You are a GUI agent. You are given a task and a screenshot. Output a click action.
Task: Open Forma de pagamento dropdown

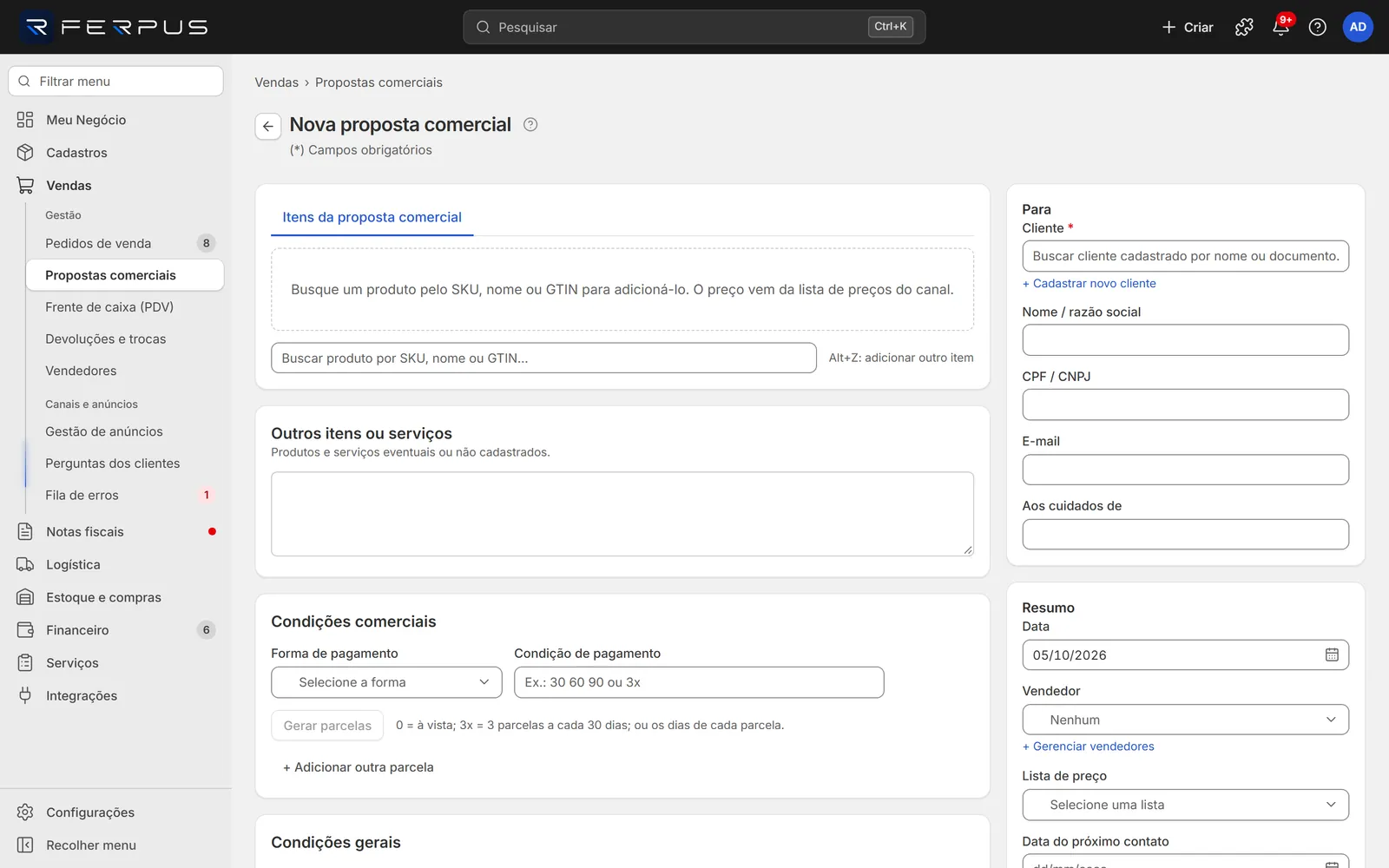pyautogui.click(x=386, y=682)
